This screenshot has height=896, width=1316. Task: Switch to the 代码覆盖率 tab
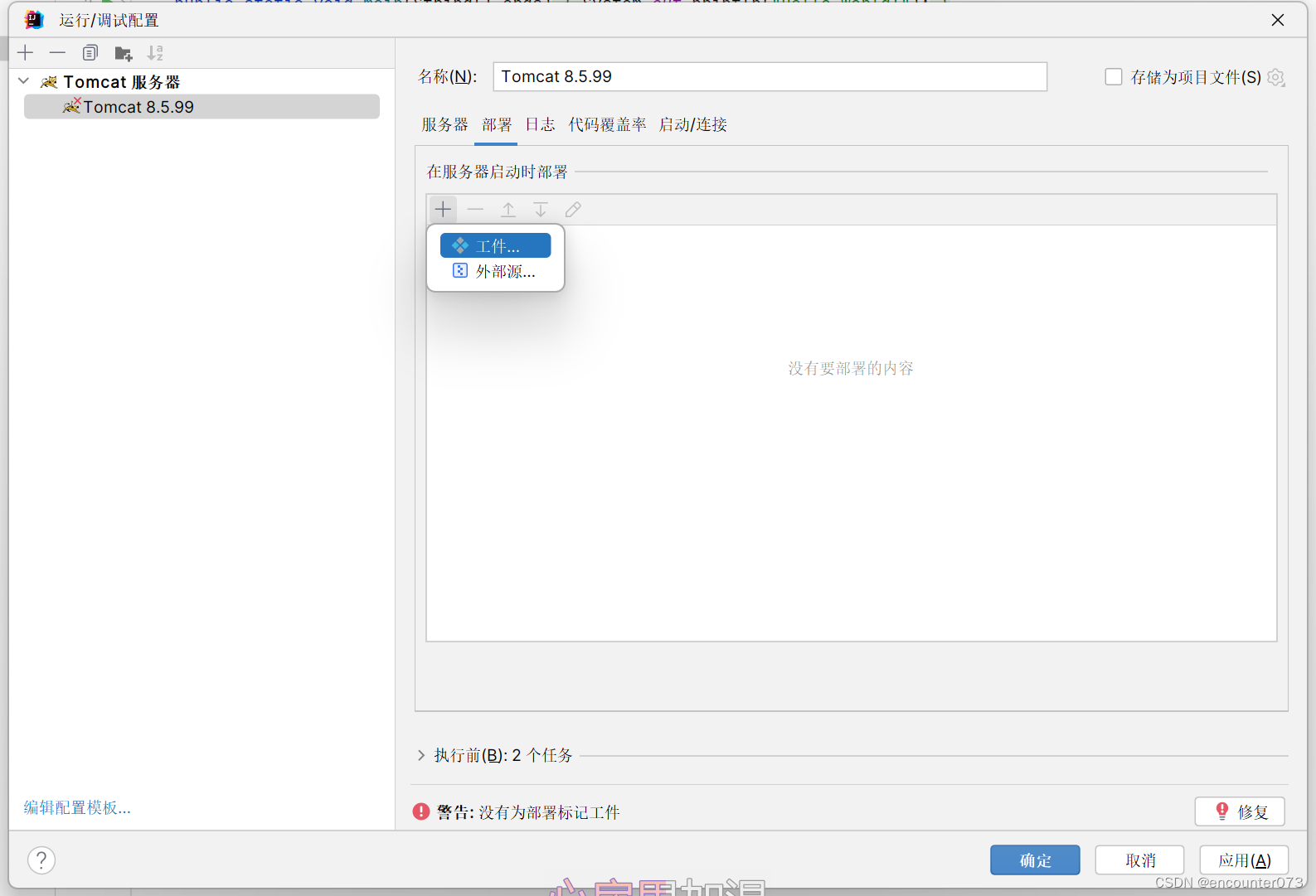[607, 124]
